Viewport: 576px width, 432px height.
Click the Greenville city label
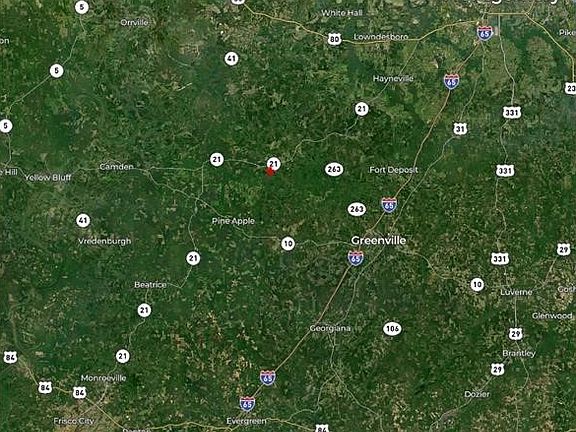pyautogui.click(x=378, y=241)
